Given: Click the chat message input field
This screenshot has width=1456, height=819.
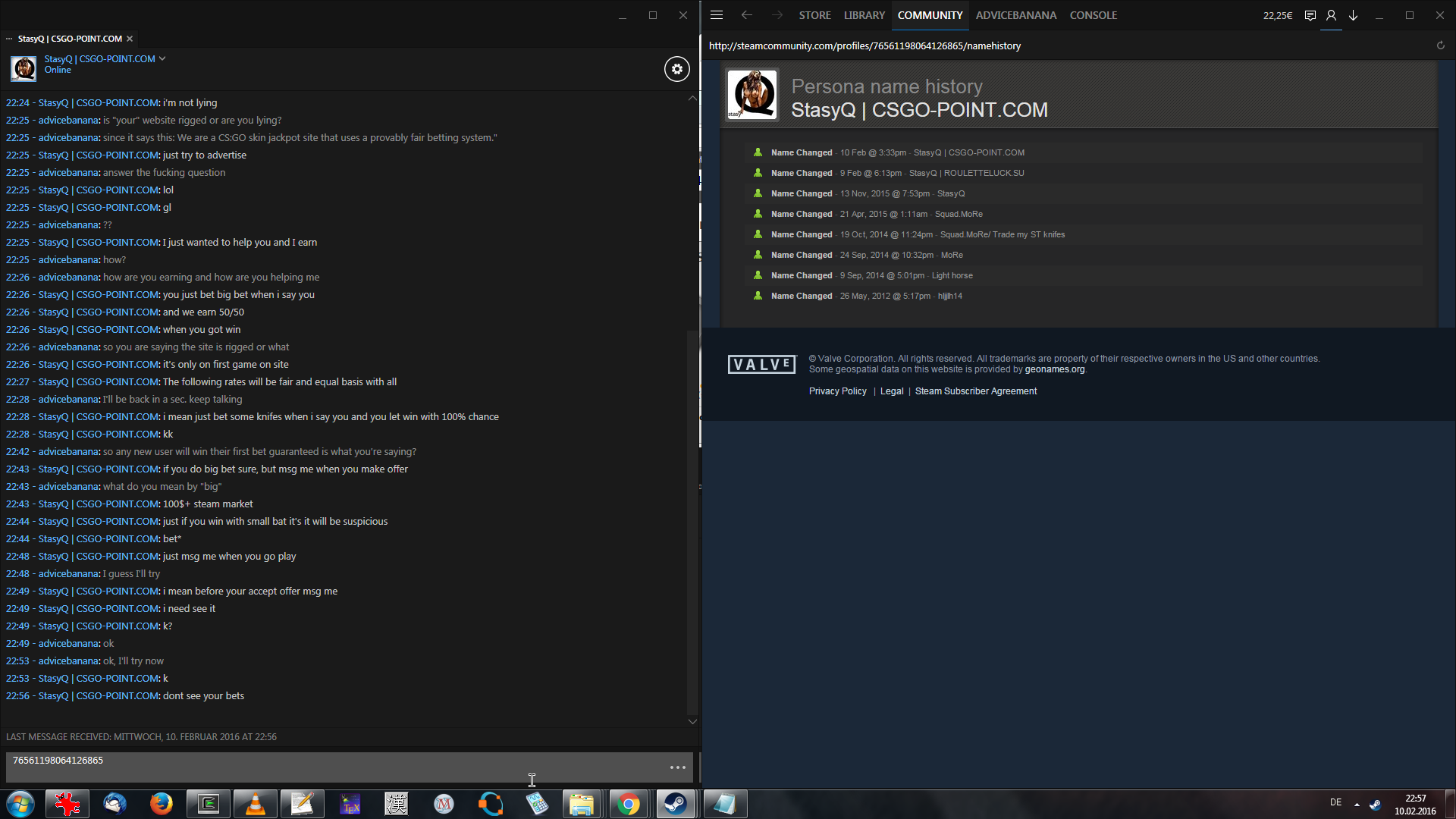Looking at the screenshot, I should point(334,767).
